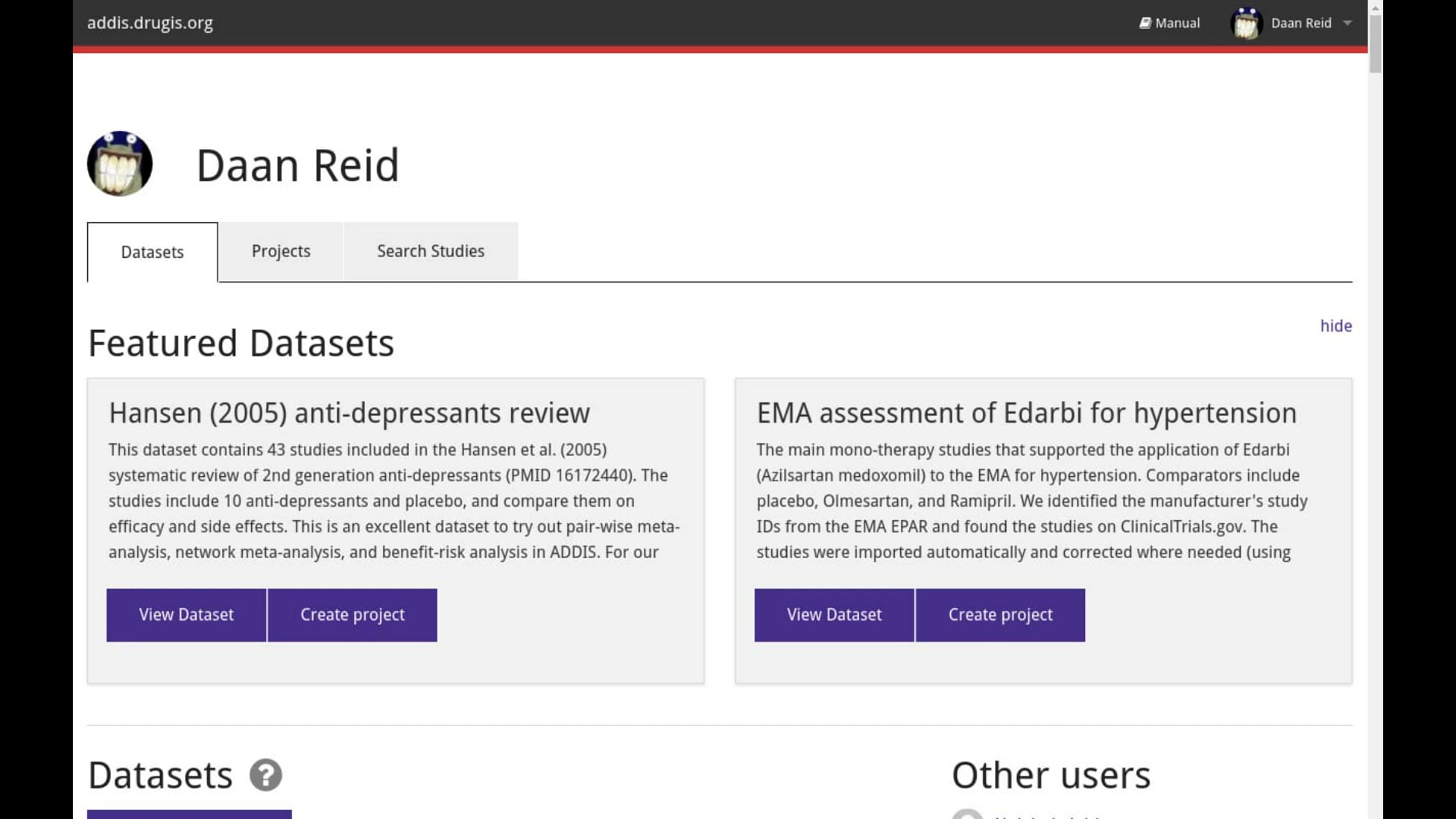Click the small avatar in top navbar
Screen dimensions: 1456x819
(x=1246, y=24)
